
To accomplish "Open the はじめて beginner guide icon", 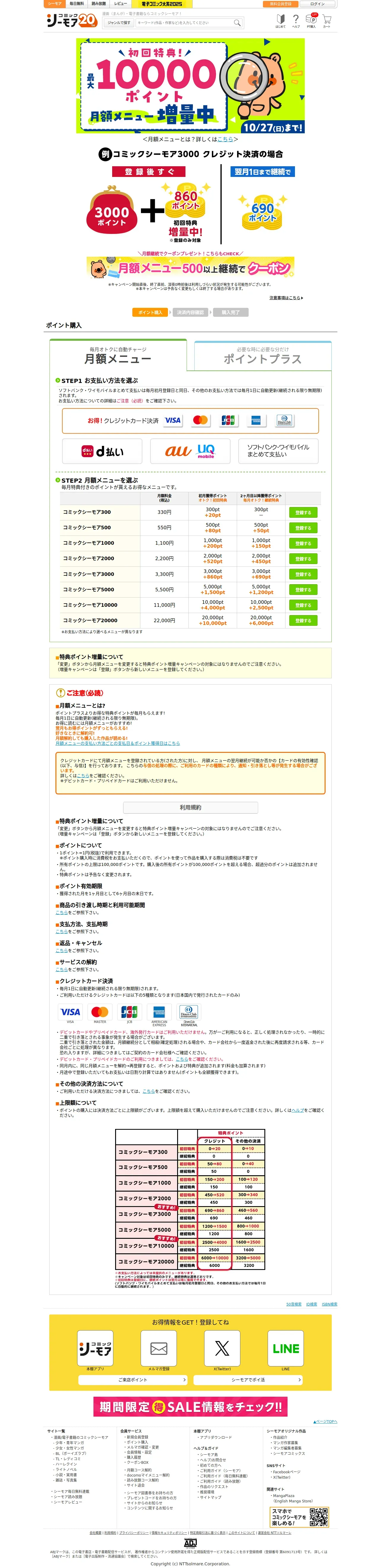I will pos(281,21).
